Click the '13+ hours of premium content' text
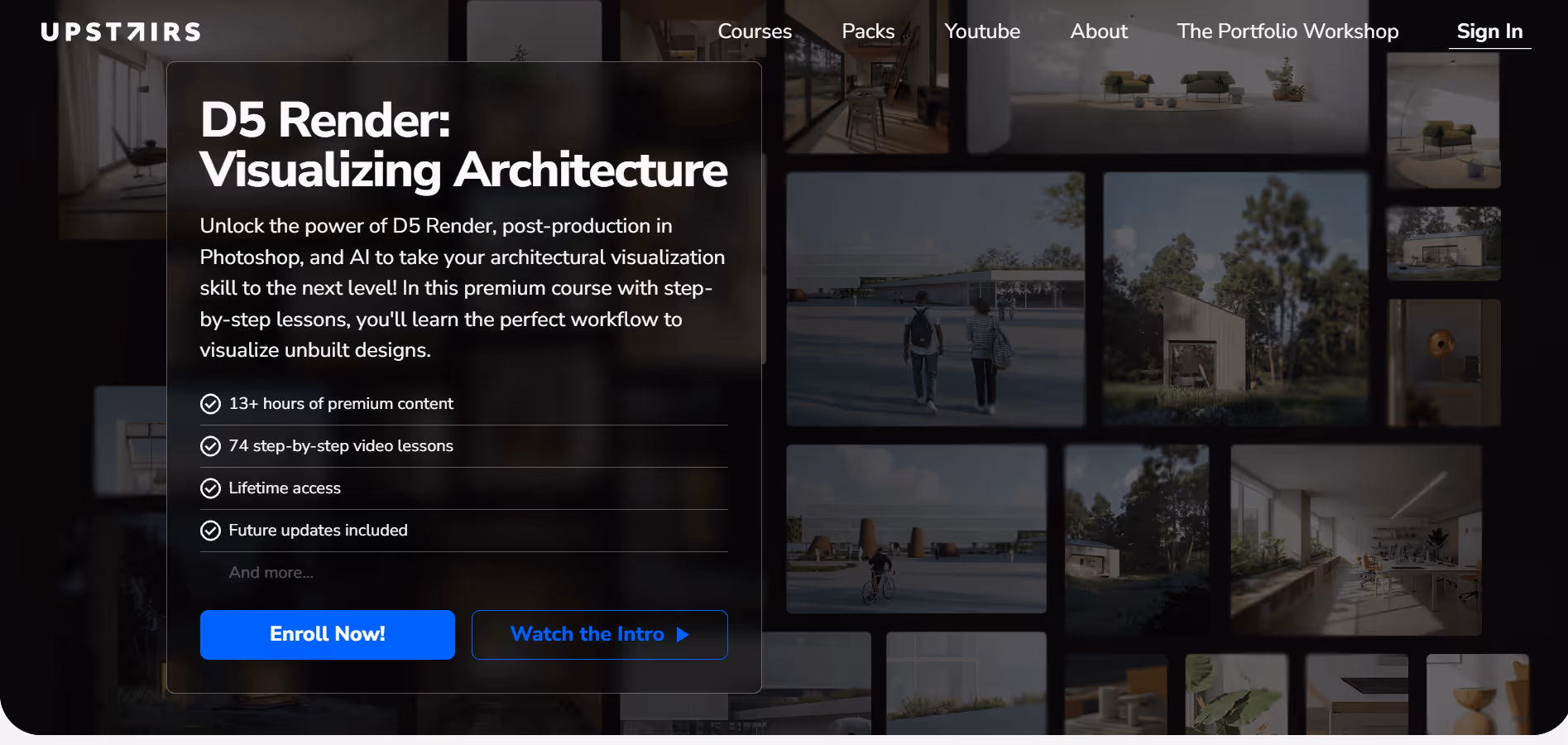 (x=341, y=404)
